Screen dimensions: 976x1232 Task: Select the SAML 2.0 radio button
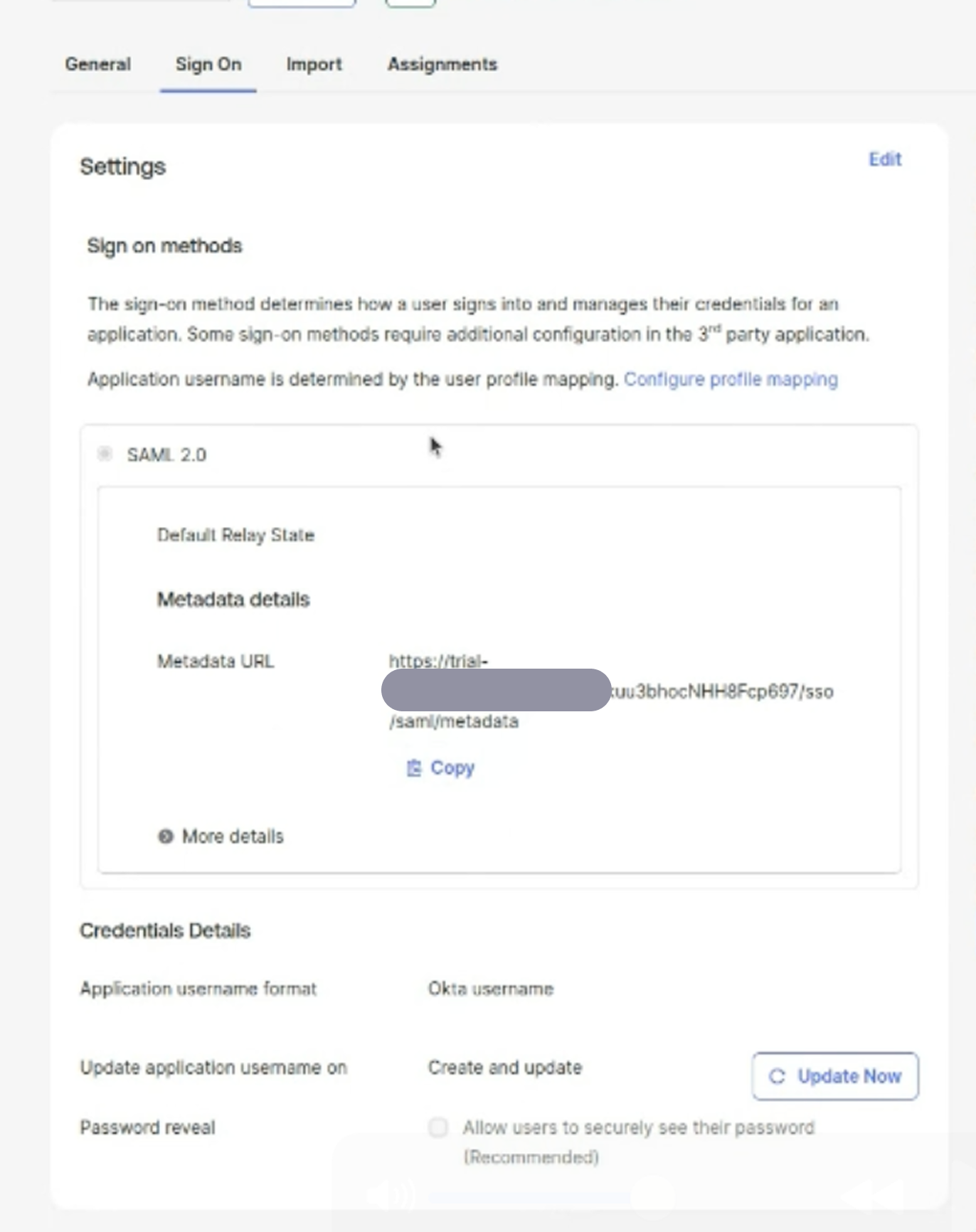104,454
